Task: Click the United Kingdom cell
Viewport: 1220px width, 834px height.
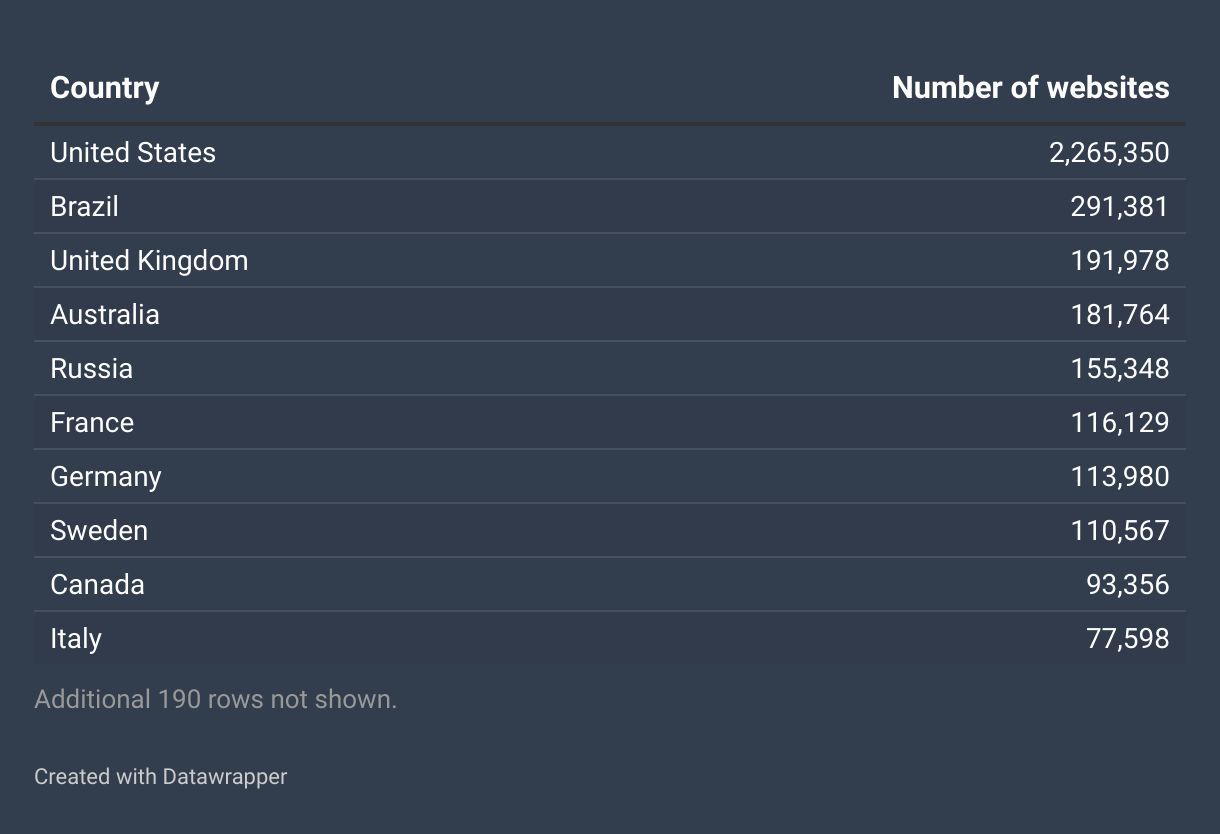Action: coord(149,261)
